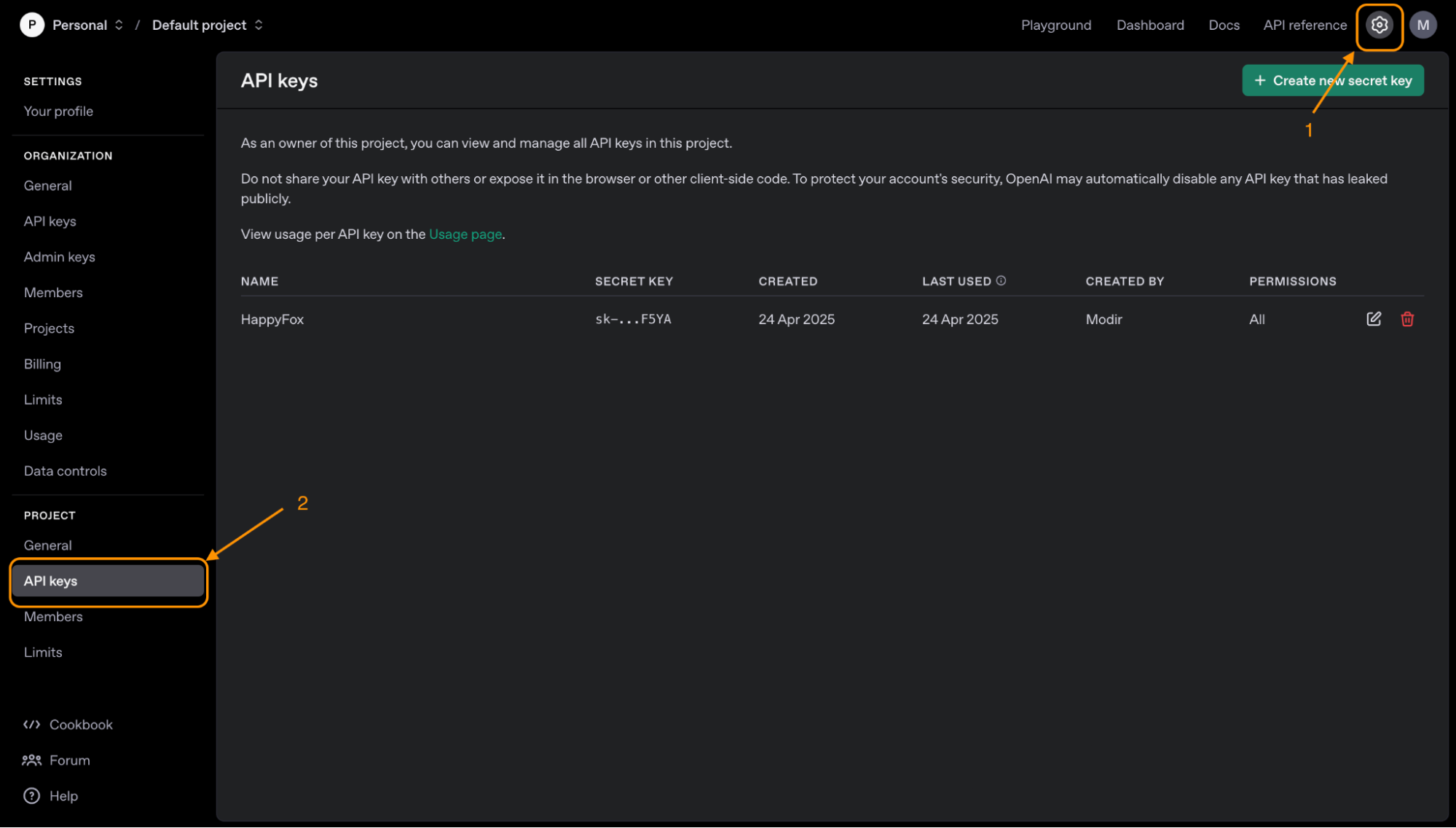Open Organization Members page
This screenshot has width=1456, height=828.
click(x=53, y=293)
